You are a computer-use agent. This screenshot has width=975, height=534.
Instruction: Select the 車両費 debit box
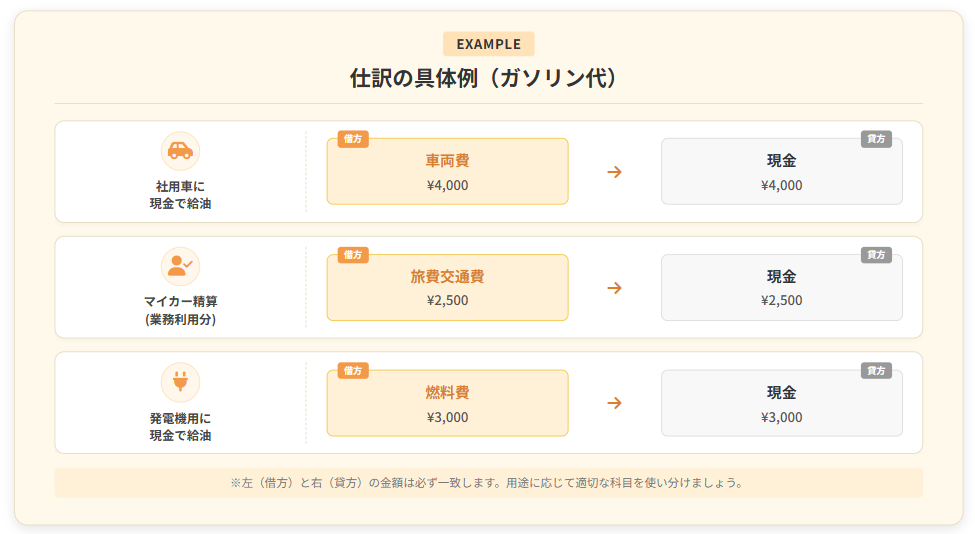[x=447, y=172]
